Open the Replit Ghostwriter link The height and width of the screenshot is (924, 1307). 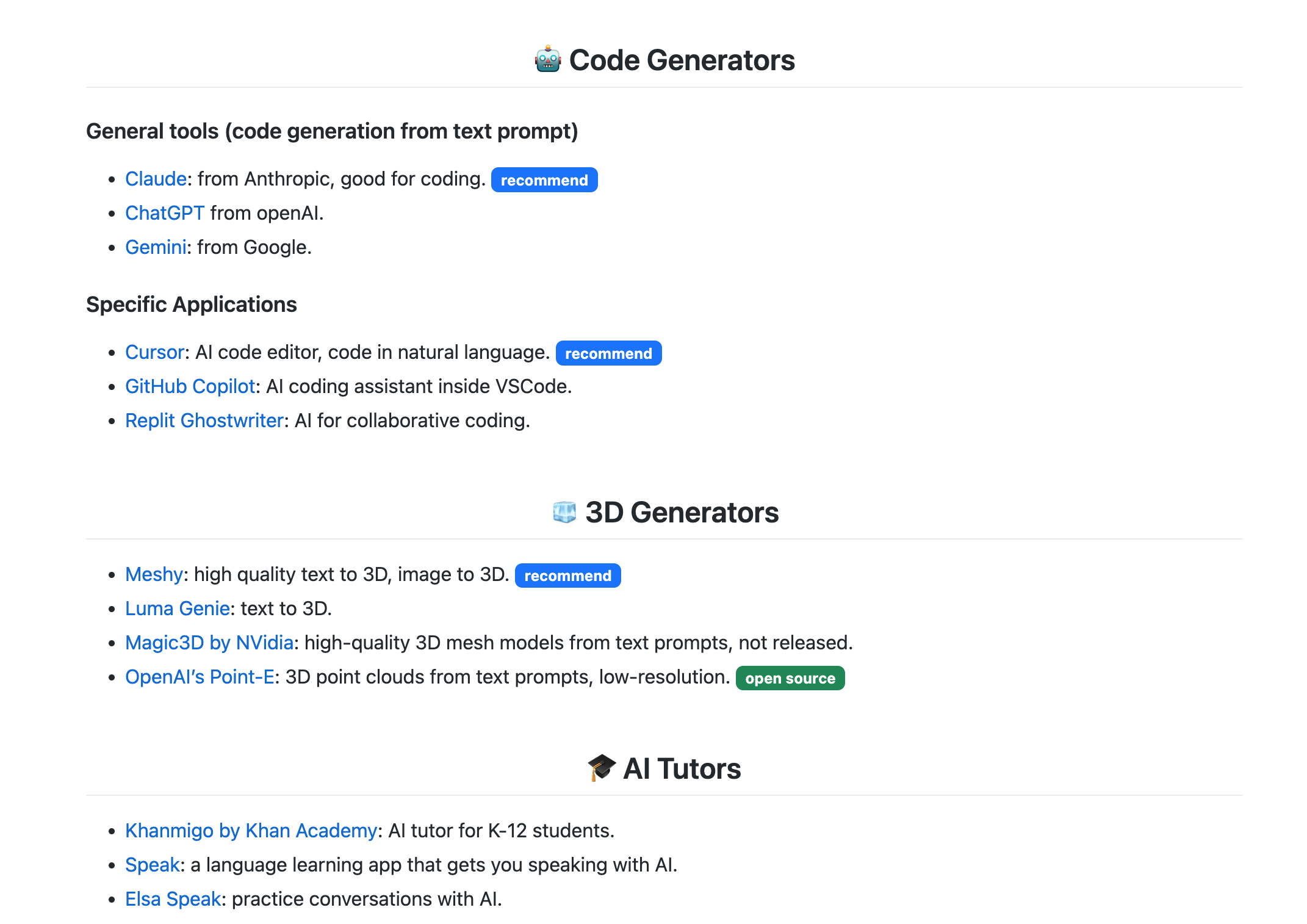pyautogui.click(x=204, y=420)
